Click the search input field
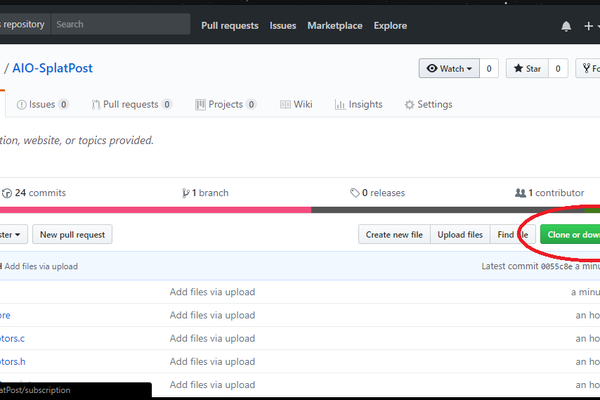Image resolution: width=600 pixels, height=400 pixels. pyautogui.click(x=120, y=24)
